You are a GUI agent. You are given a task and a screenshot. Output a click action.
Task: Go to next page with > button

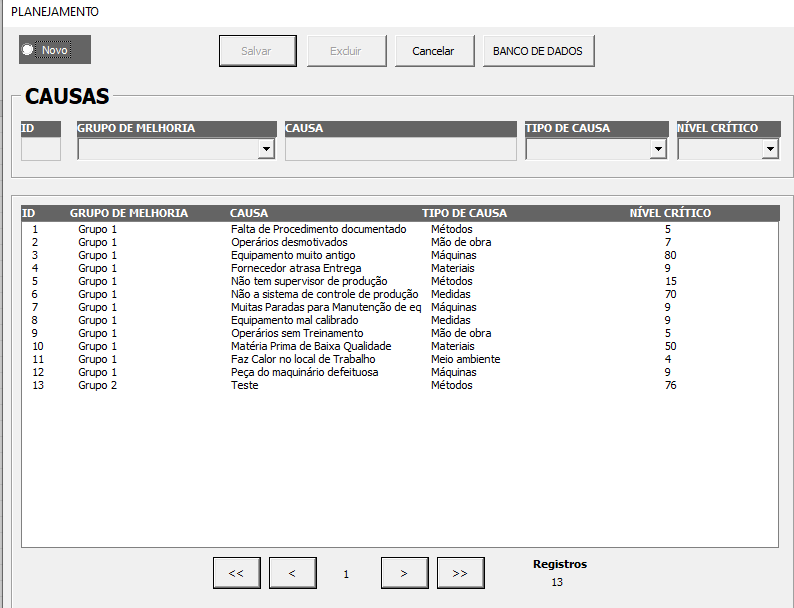coord(405,573)
